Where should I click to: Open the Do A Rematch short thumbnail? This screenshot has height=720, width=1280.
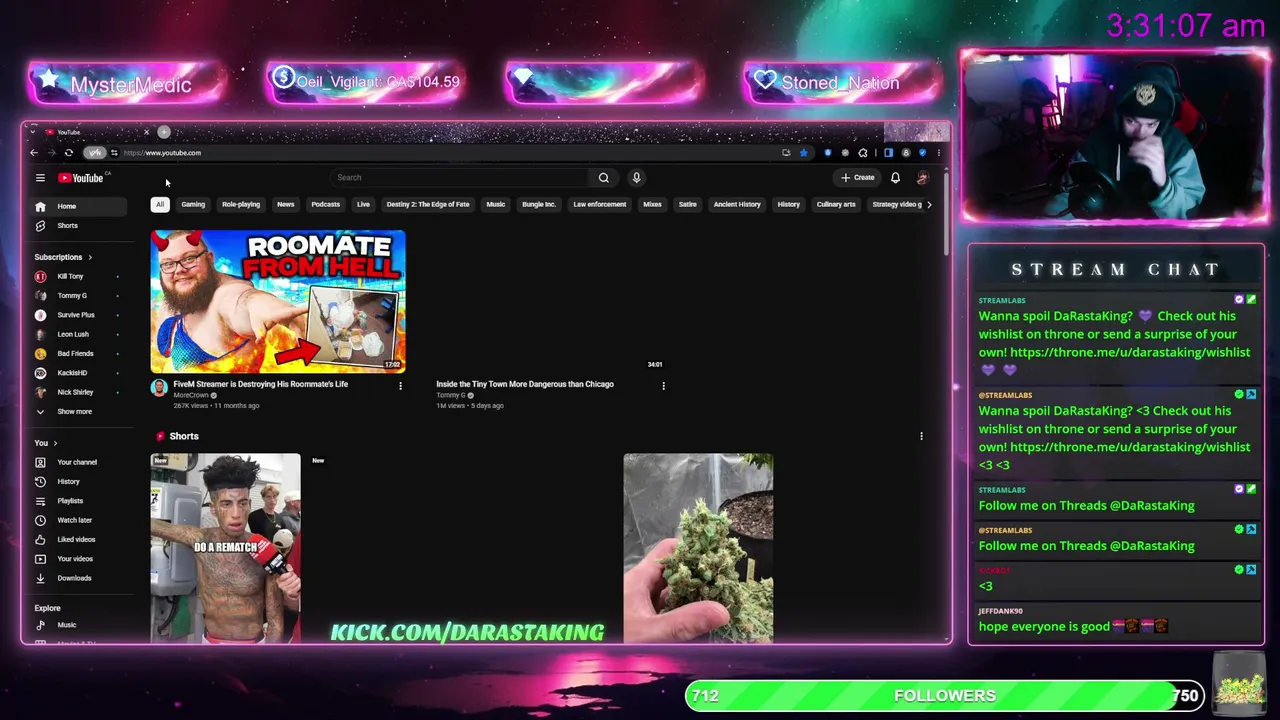pyautogui.click(x=225, y=548)
